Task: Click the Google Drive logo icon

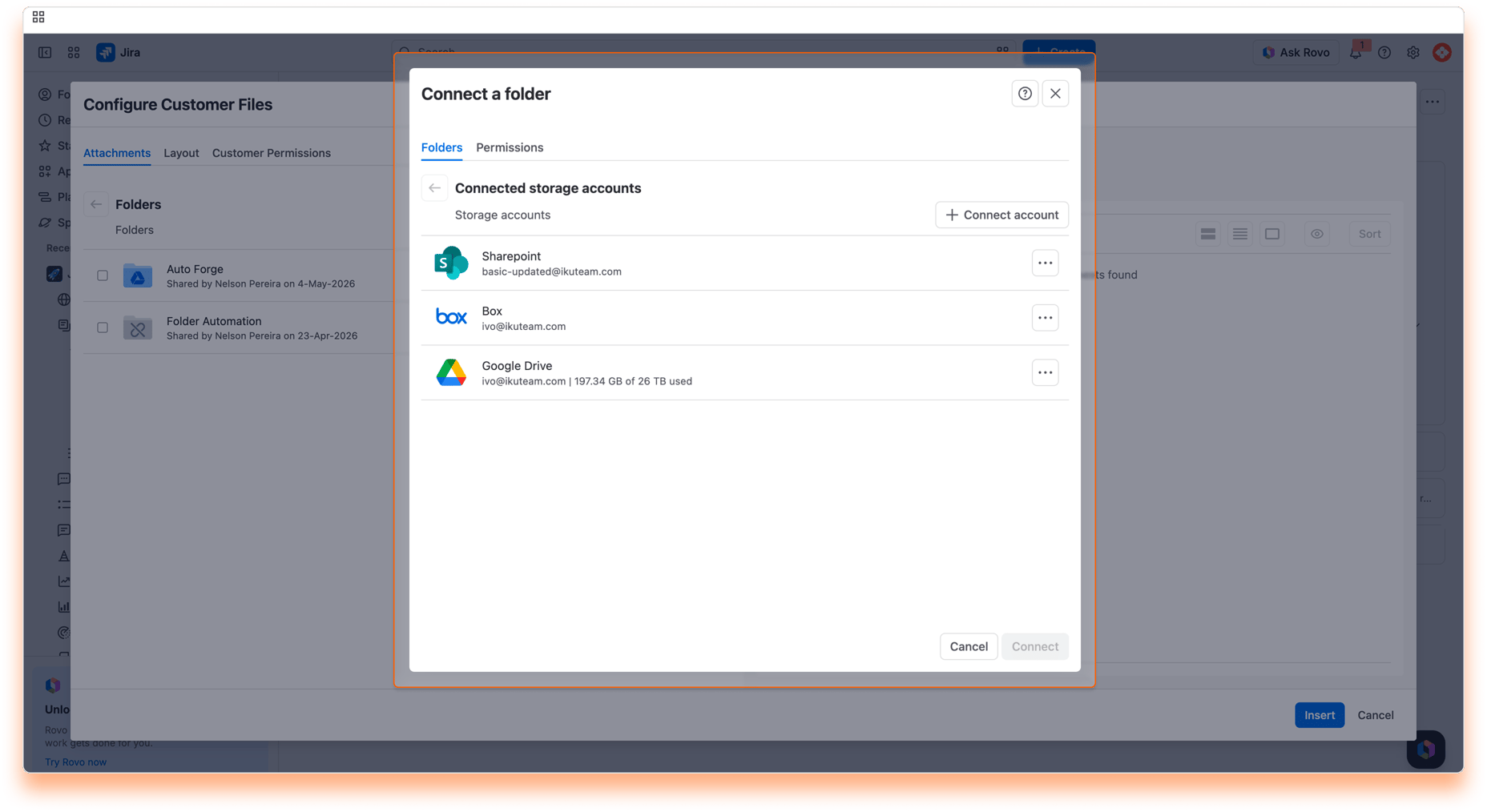Action: (451, 372)
